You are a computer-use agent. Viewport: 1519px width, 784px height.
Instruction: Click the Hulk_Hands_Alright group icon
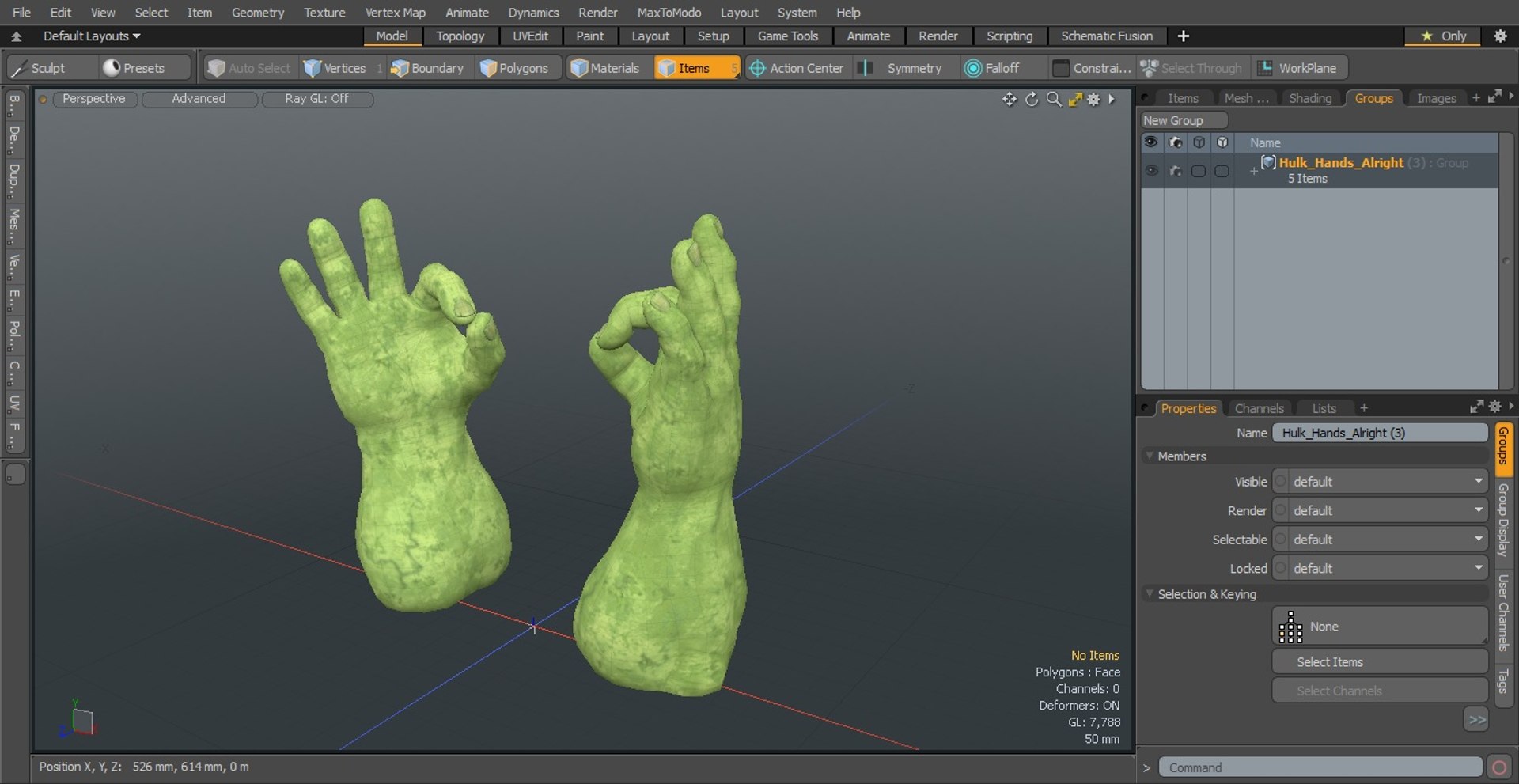tap(1268, 162)
